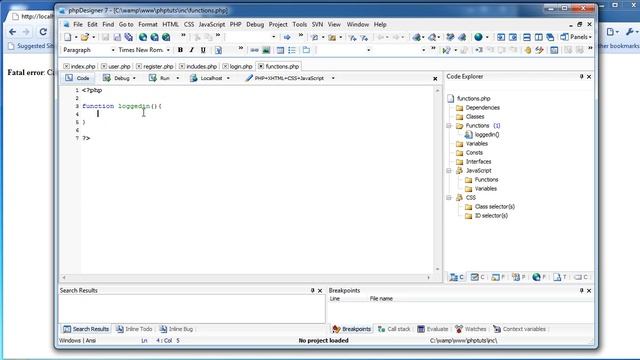Pin the Code Explorer panel

(582, 77)
